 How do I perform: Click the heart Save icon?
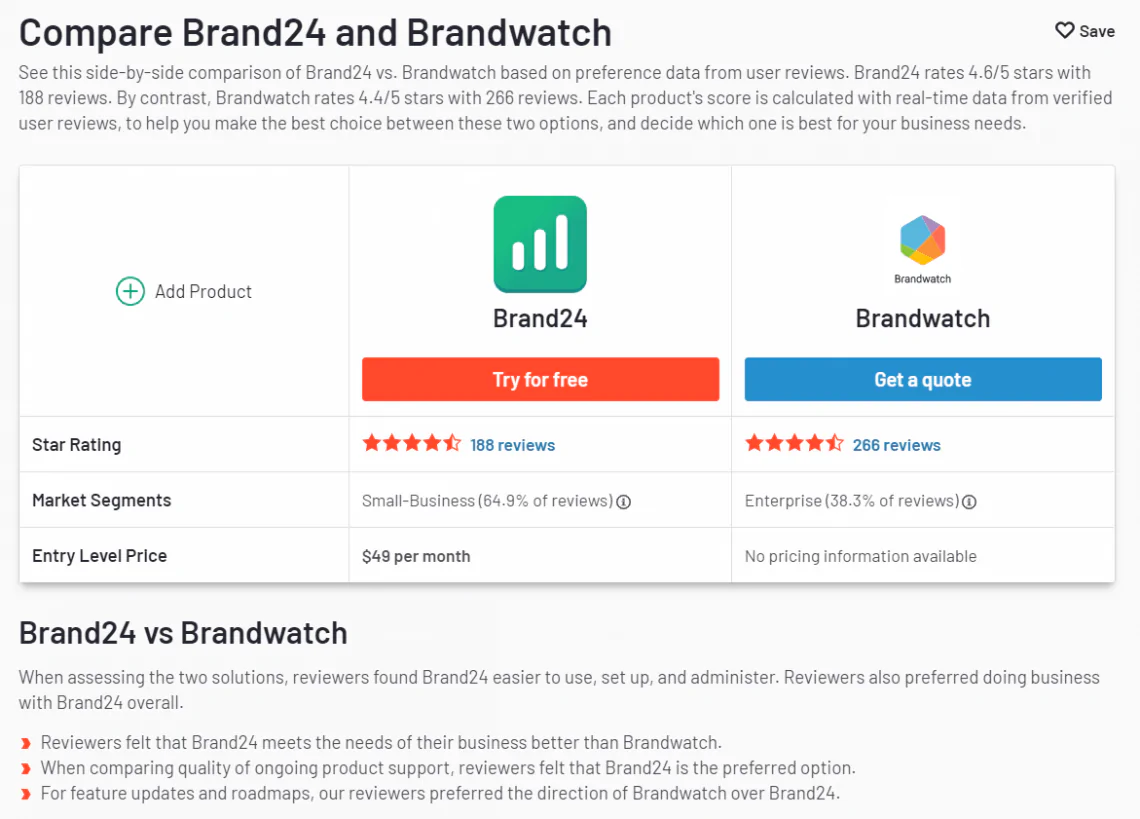1064,31
